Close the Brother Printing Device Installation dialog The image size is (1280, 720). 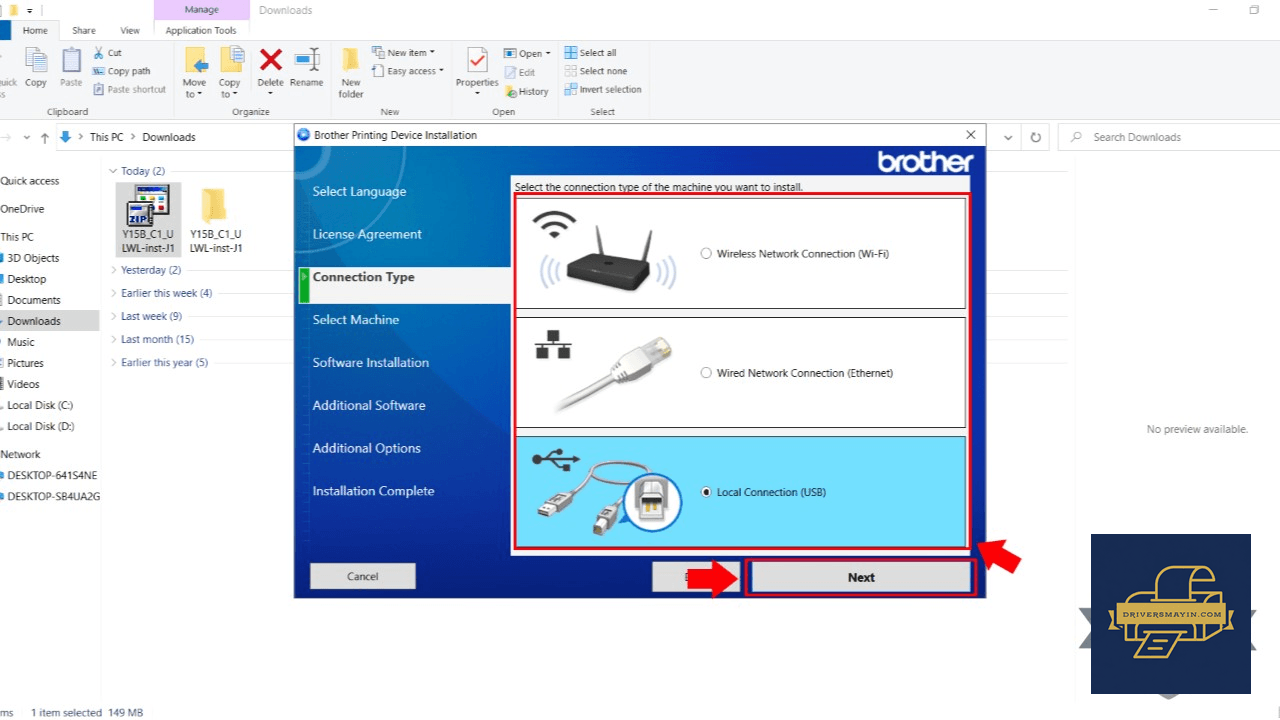(x=970, y=135)
